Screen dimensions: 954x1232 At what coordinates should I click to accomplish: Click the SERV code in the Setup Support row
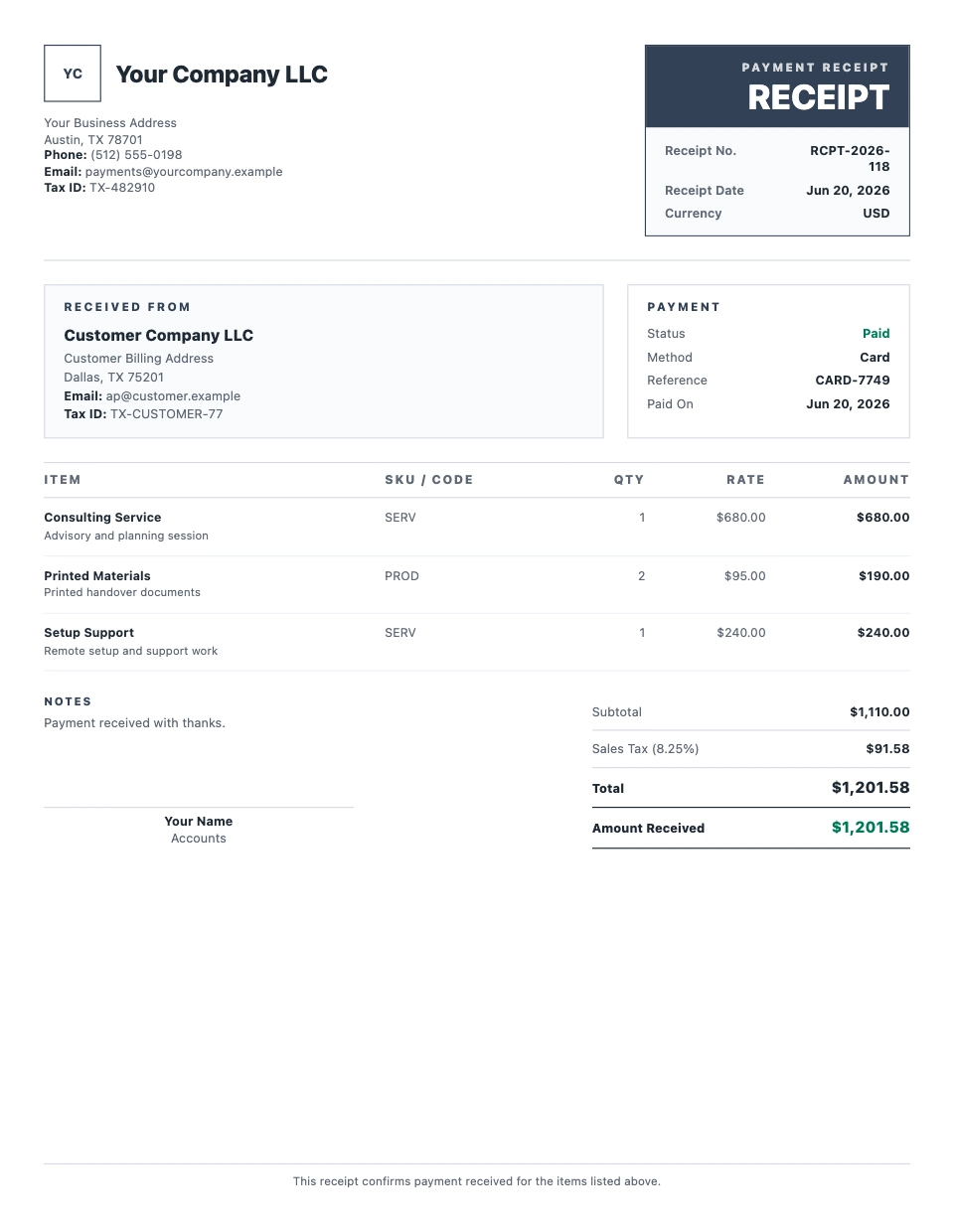coord(400,633)
